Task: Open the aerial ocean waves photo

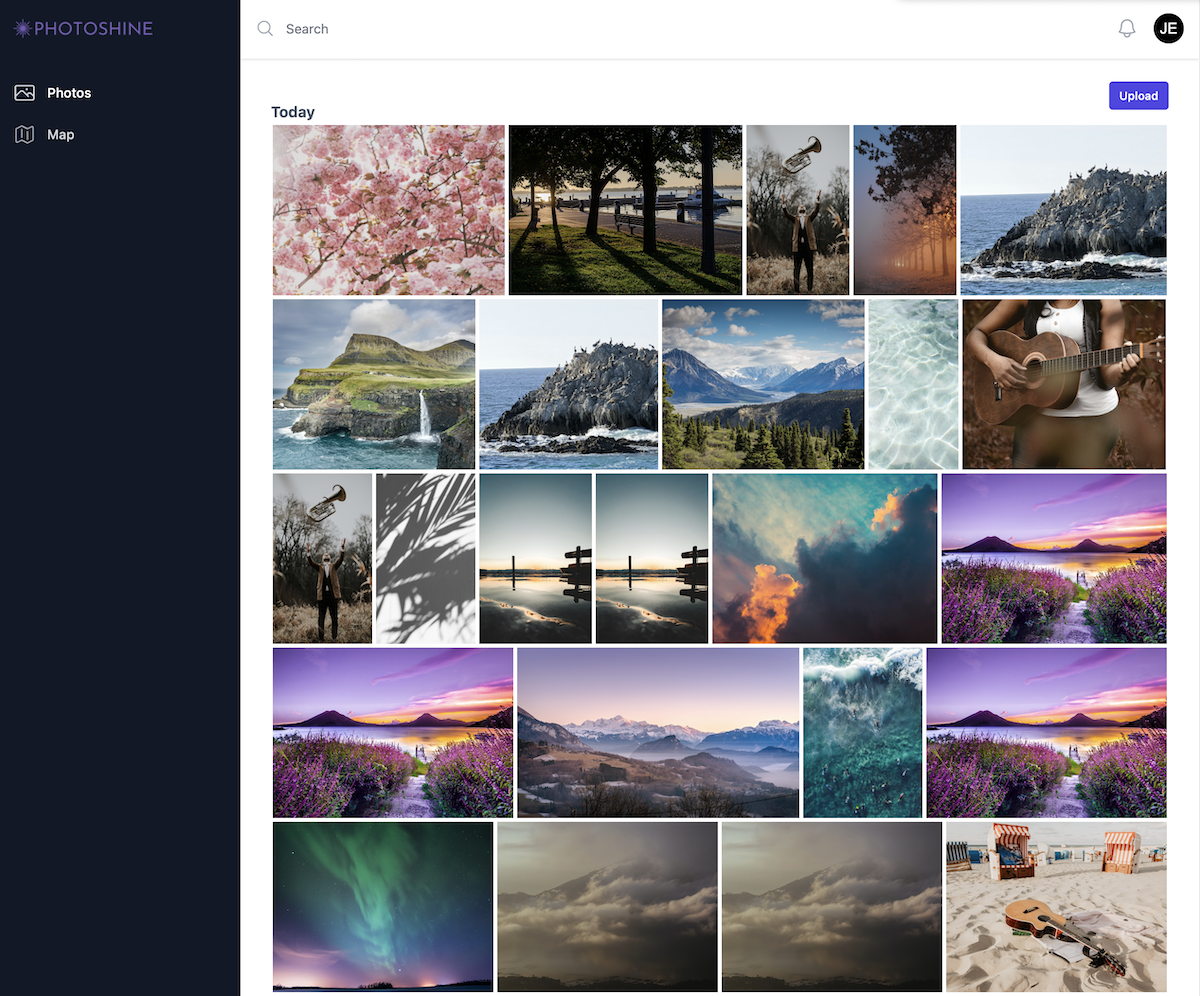Action: tap(863, 733)
